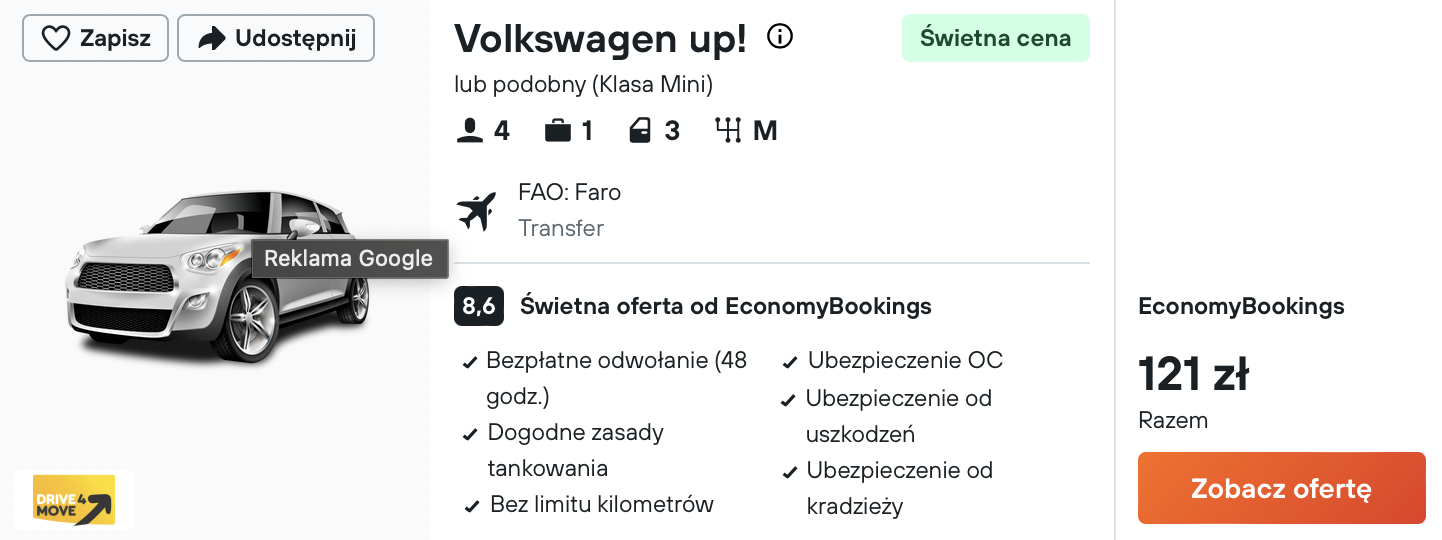Save this offer with Zapisz button
1442x540 pixels.
pyautogui.click(x=95, y=38)
